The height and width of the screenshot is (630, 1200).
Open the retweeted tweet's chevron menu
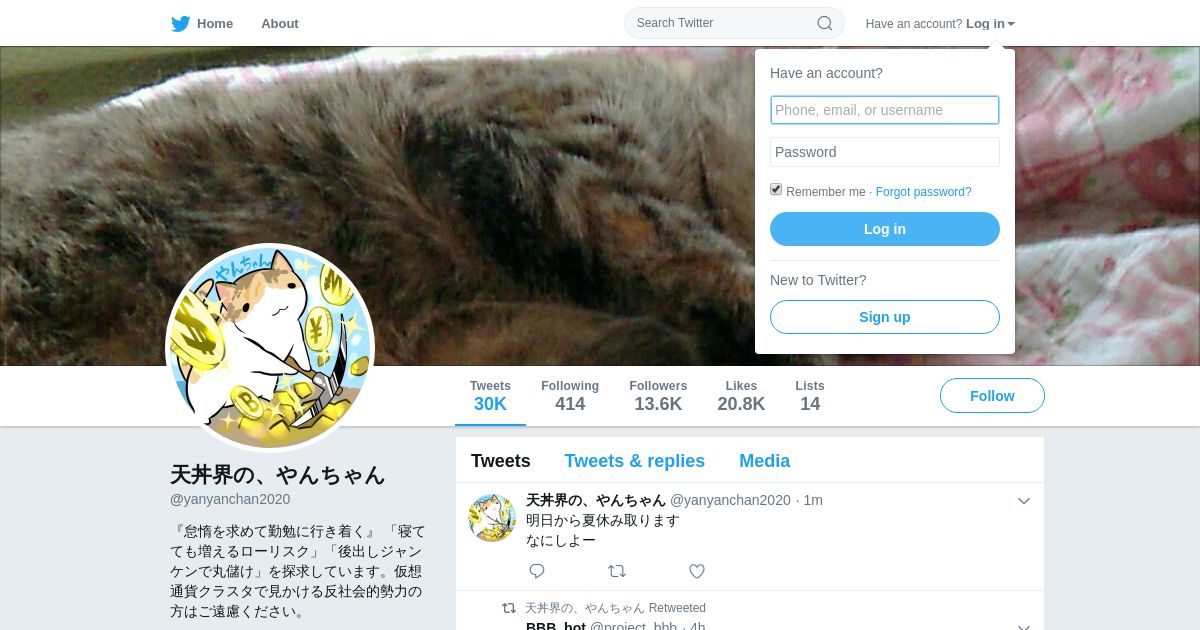tap(1024, 627)
